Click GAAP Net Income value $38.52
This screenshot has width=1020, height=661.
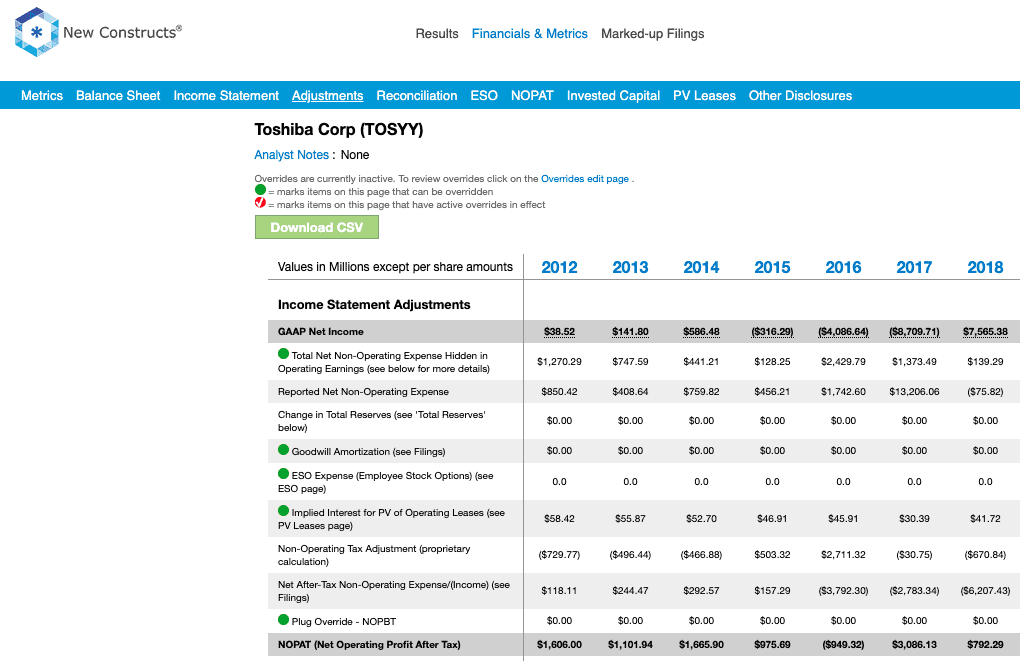[x=559, y=332]
